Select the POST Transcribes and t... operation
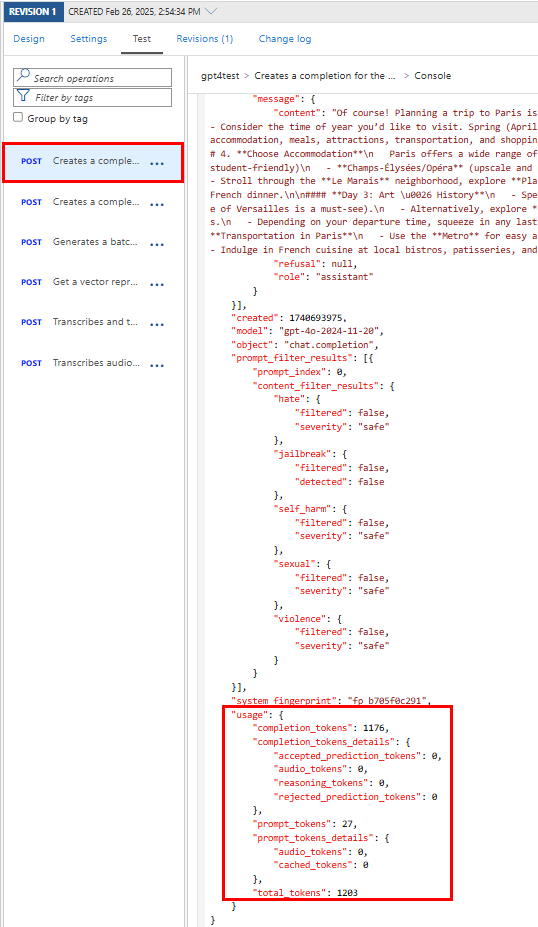 point(93,322)
